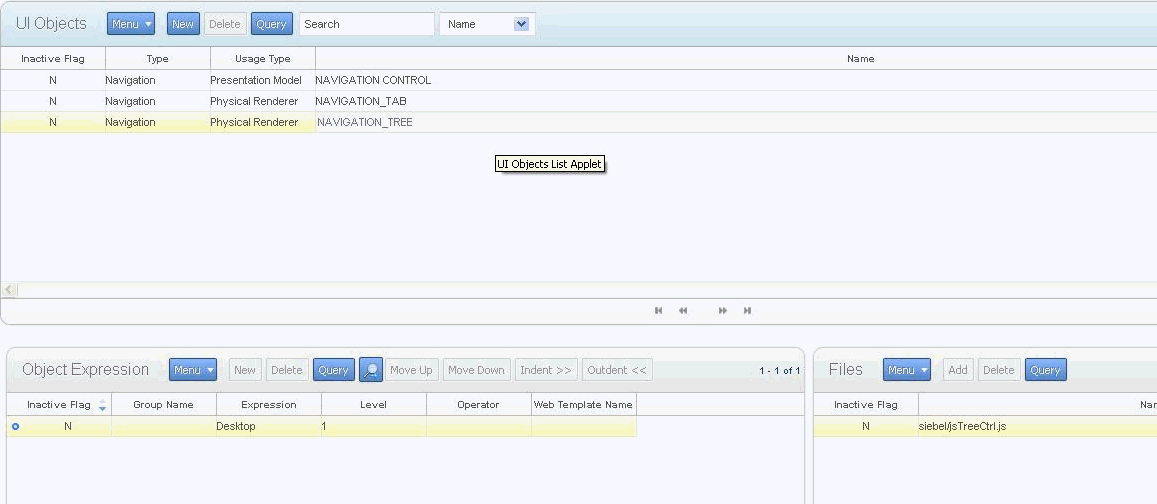
Task: Select the NAVIGATION_TAB row name
Action: [x=360, y=101]
